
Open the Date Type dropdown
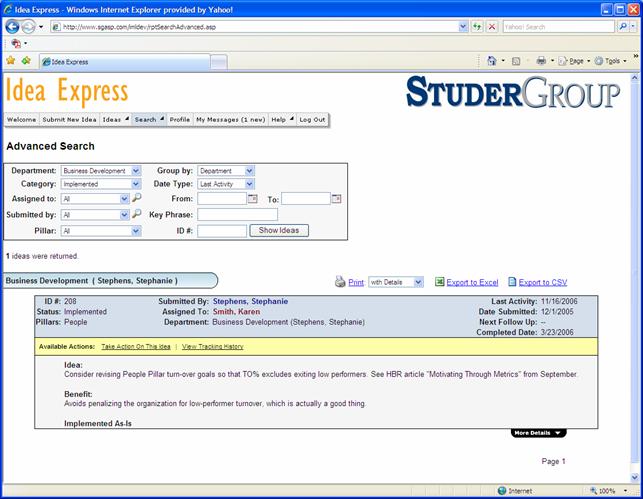click(x=226, y=184)
